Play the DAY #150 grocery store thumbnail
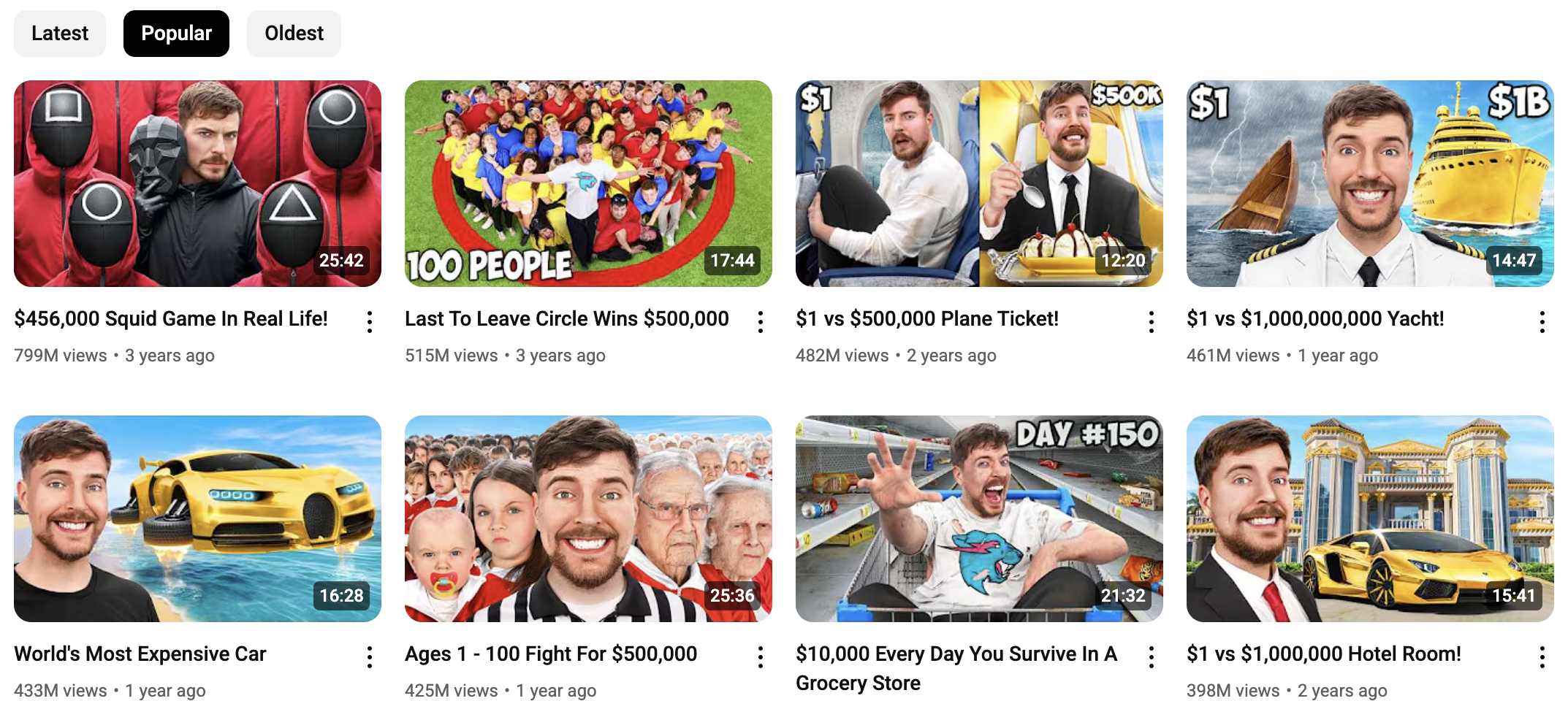 [979, 518]
